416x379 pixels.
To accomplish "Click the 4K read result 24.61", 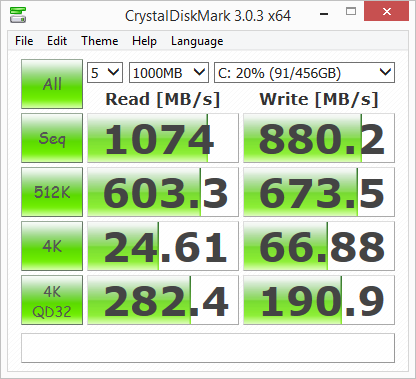I will 163,246.
